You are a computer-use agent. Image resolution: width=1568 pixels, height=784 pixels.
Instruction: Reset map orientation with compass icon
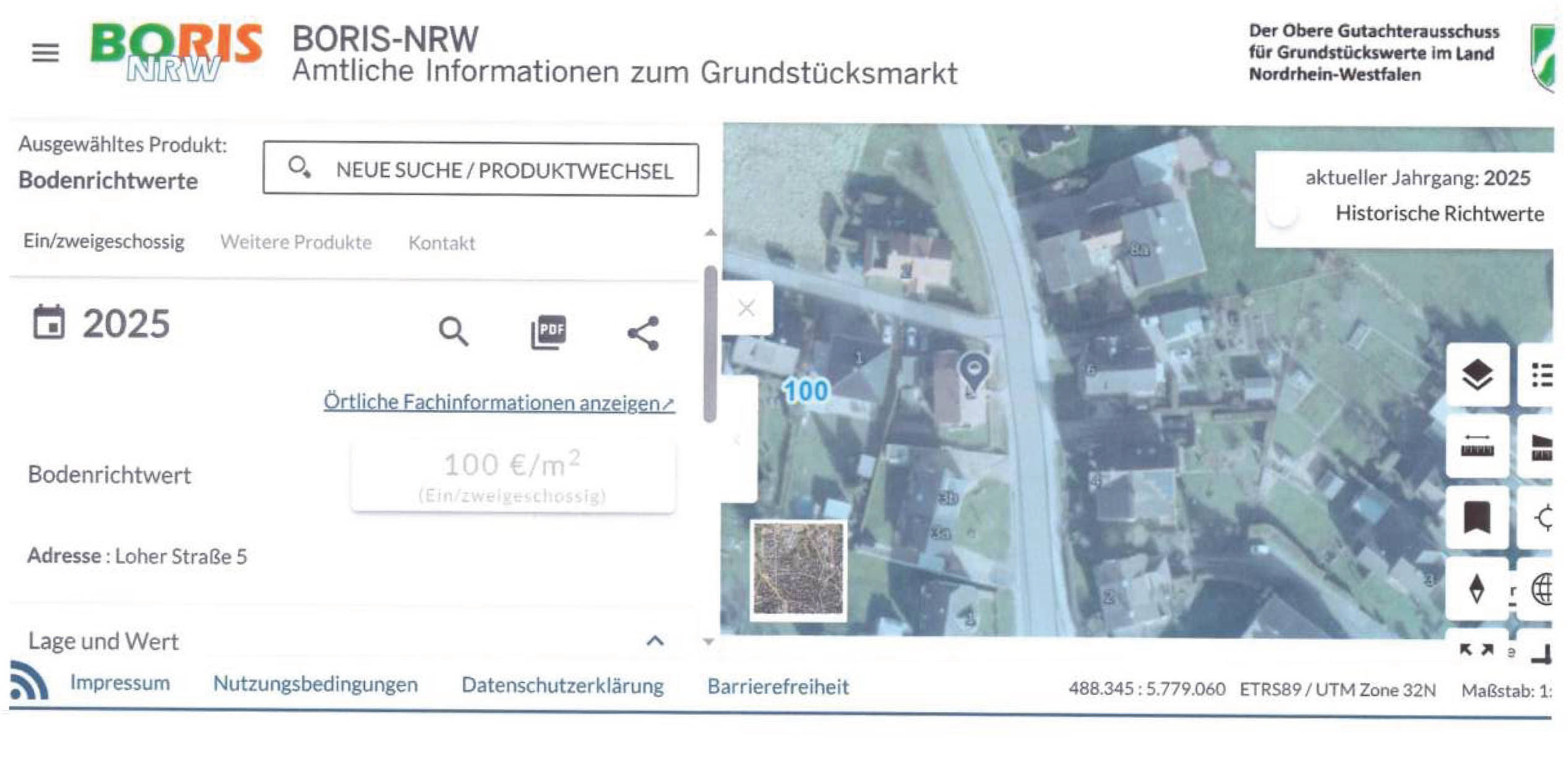[x=1477, y=588]
